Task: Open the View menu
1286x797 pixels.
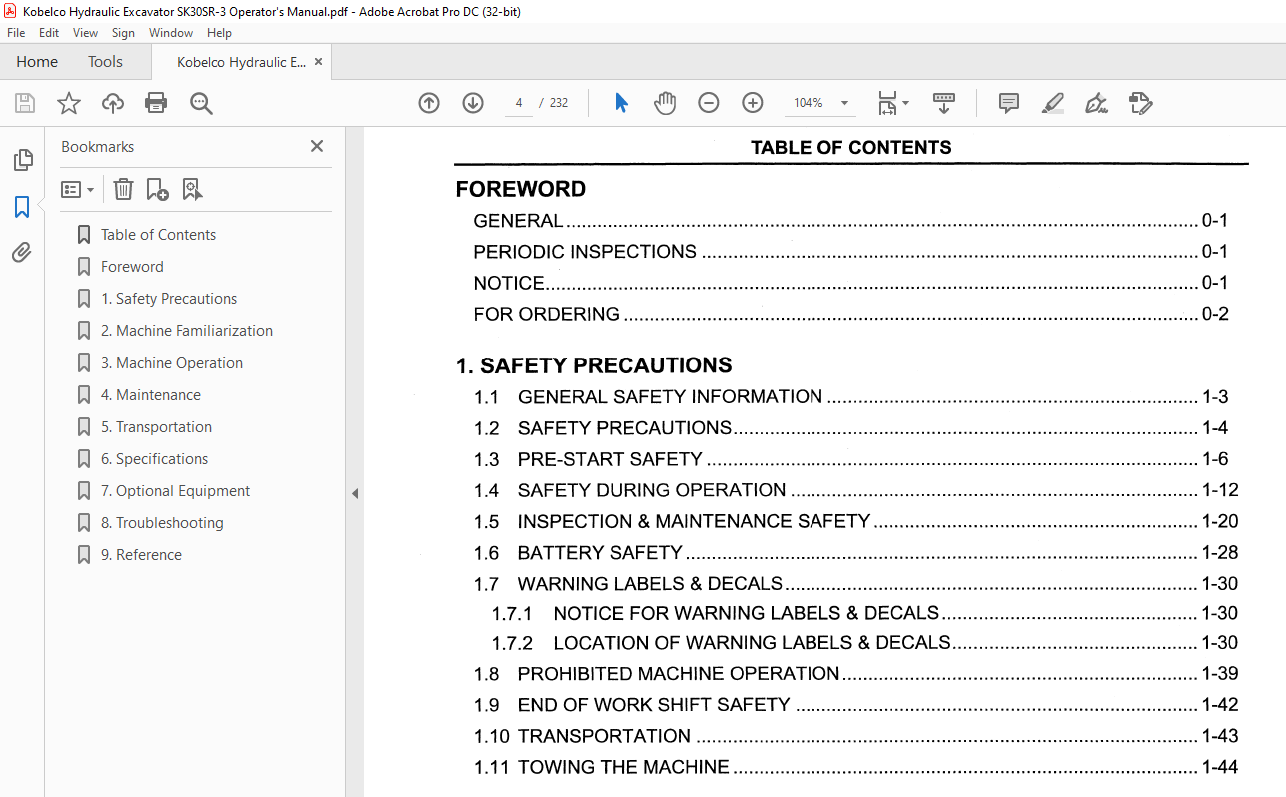Action: (85, 33)
